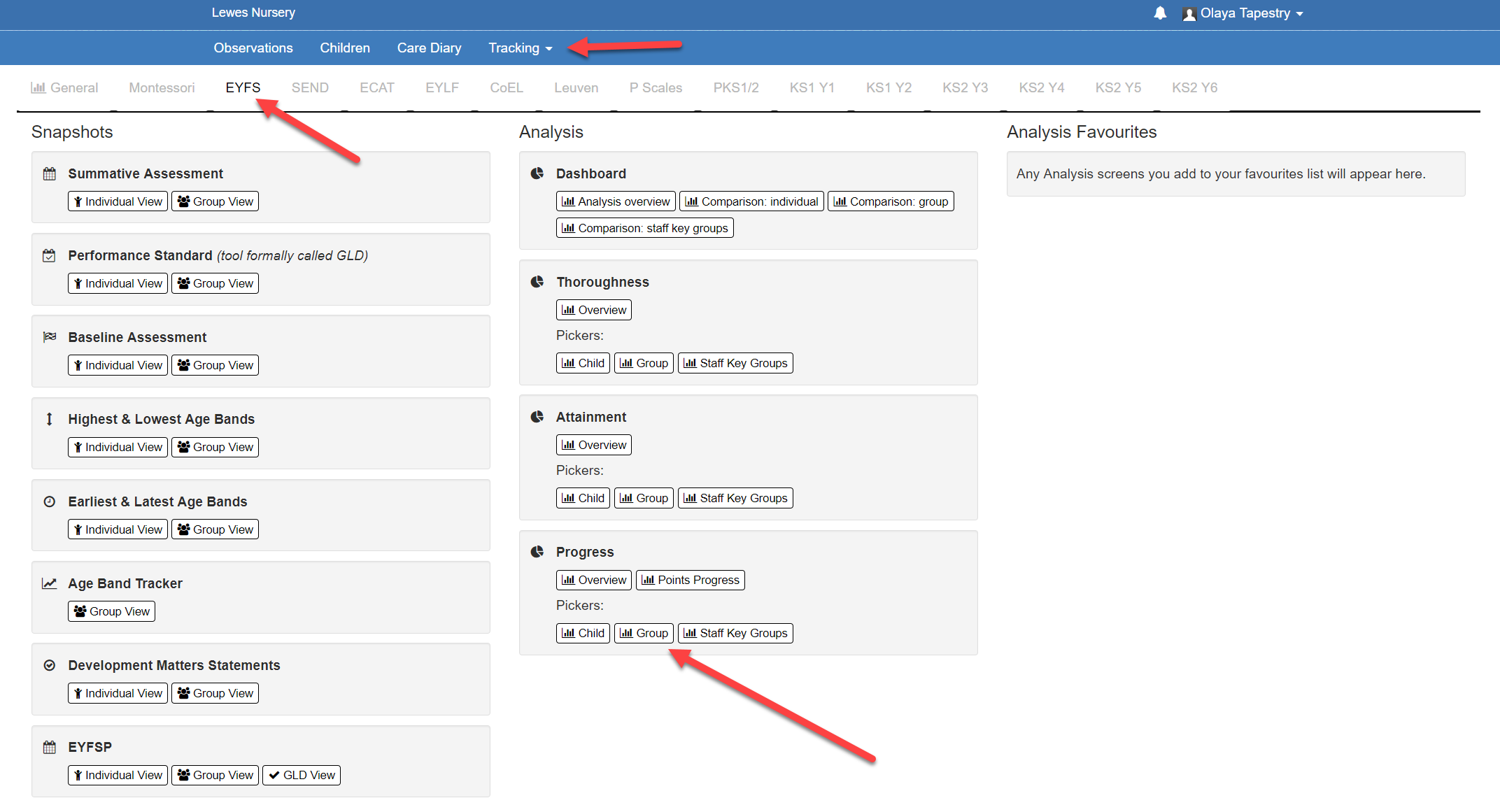Switch to the SEND tab
Image resolution: width=1500 pixels, height=812 pixels.
[310, 87]
